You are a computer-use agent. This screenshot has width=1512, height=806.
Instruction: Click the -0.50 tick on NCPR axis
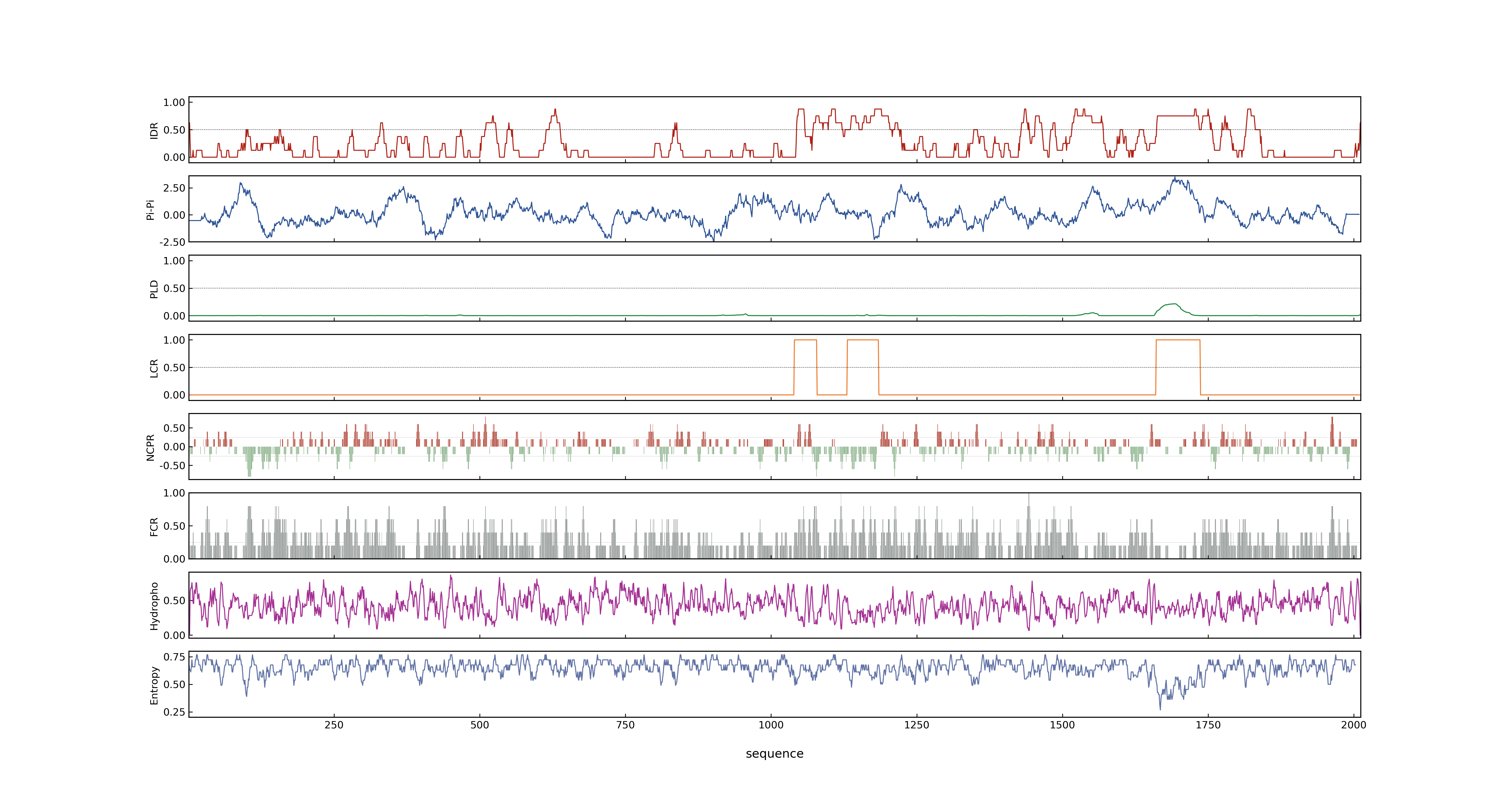point(172,466)
